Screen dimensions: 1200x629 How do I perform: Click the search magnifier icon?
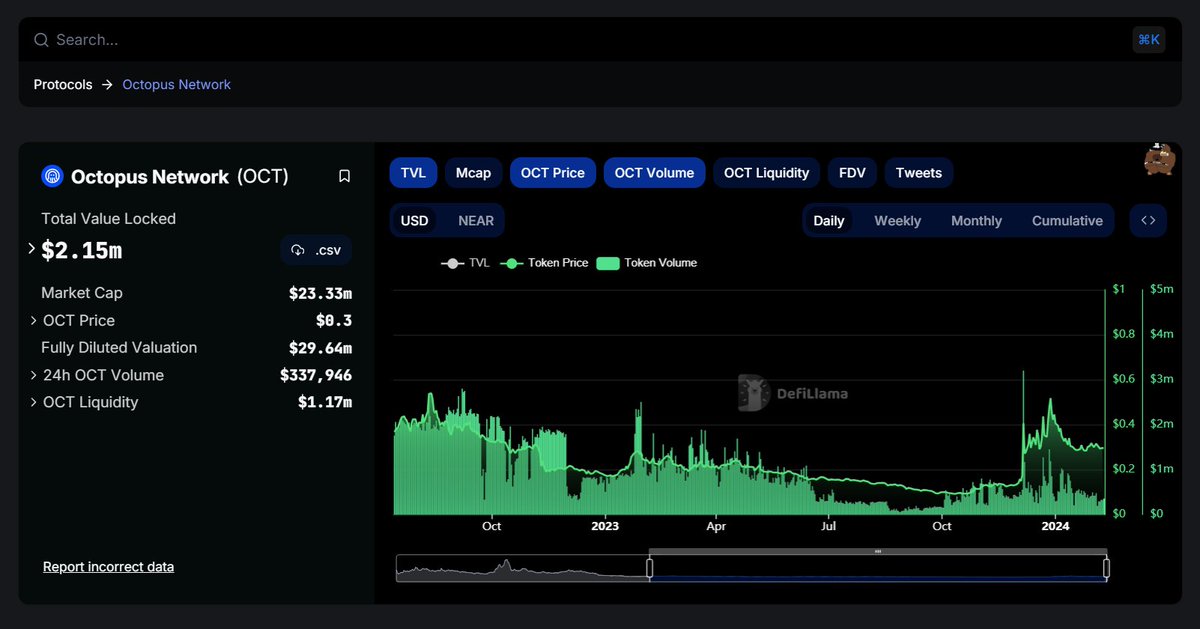point(41,40)
